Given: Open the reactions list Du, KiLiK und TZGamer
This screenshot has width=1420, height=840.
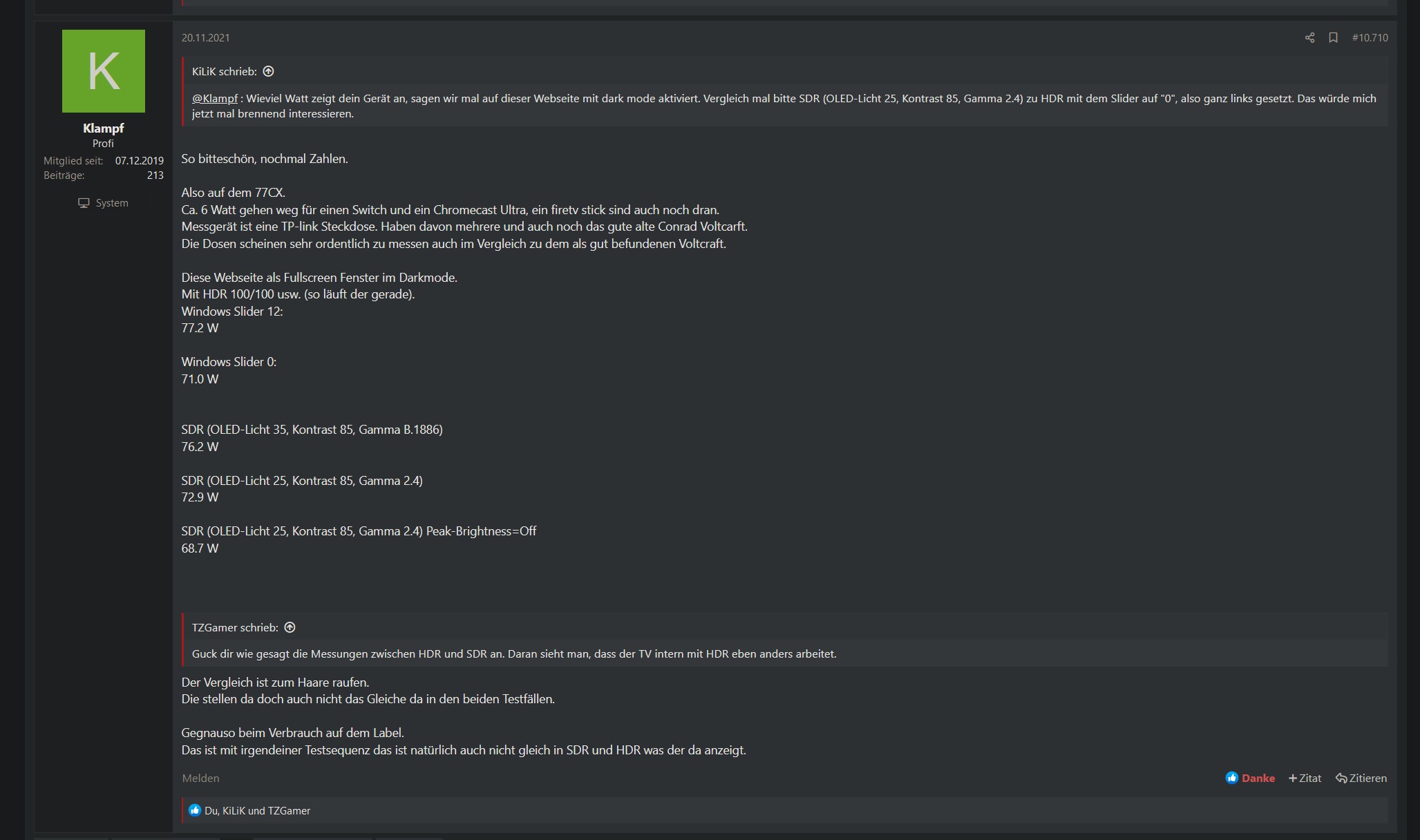Looking at the screenshot, I should point(257,811).
